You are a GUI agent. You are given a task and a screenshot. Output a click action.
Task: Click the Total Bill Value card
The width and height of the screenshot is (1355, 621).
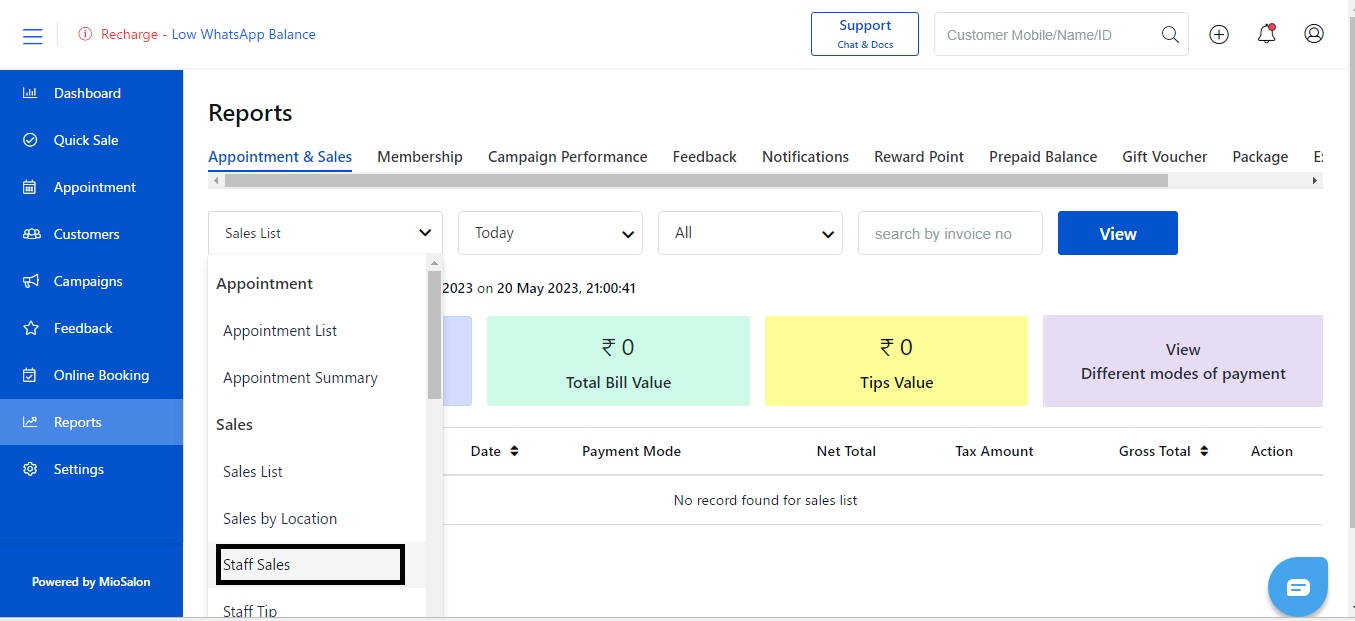point(618,361)
